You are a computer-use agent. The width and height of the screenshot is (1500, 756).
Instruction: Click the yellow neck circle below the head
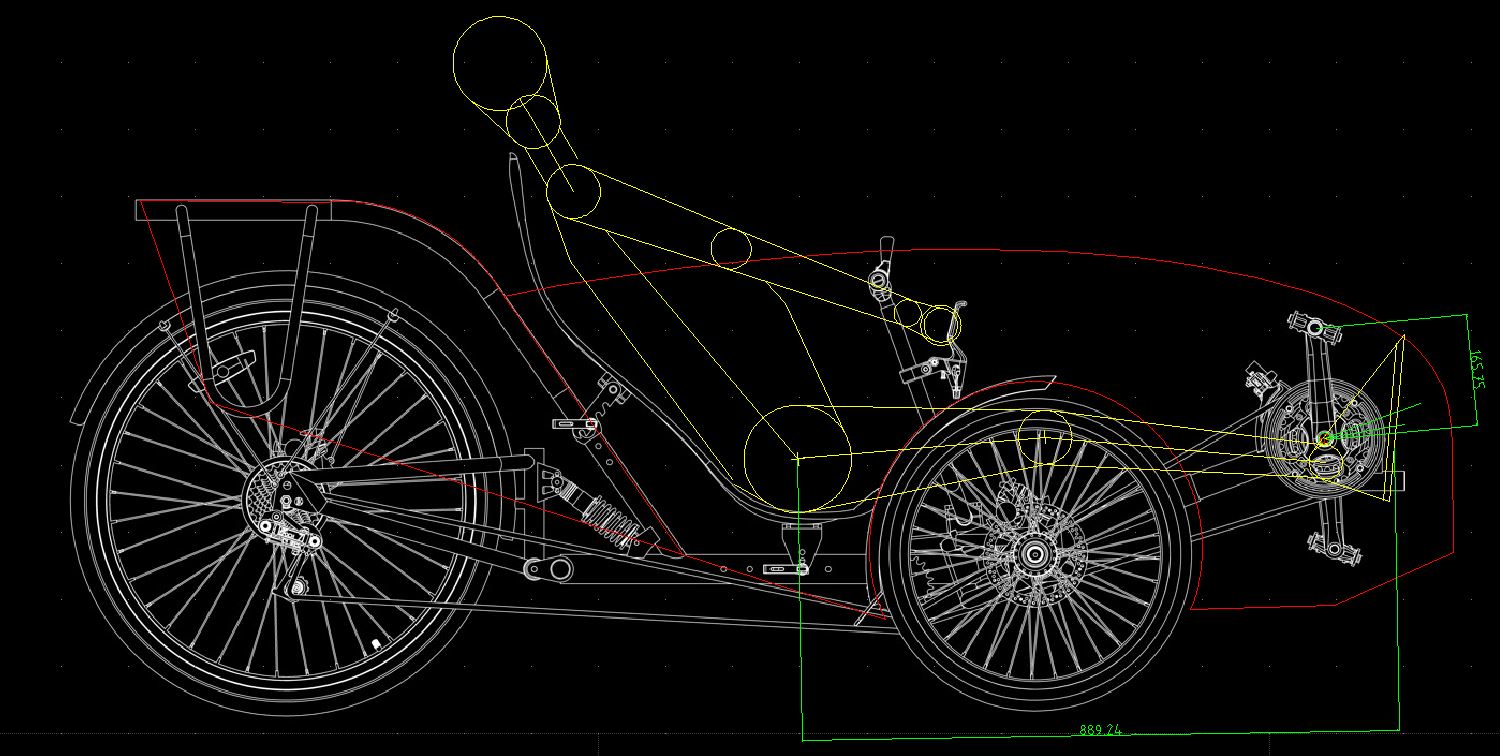coord(532,121)
